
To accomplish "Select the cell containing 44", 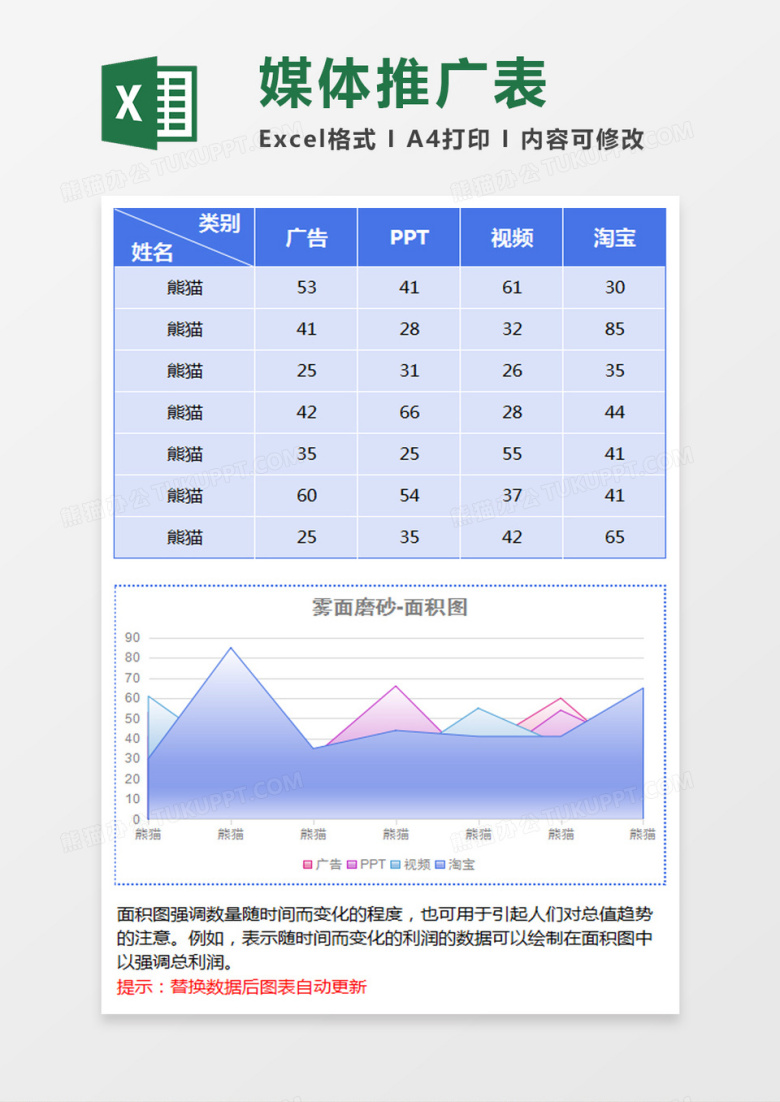I will (x=614, y=412).
